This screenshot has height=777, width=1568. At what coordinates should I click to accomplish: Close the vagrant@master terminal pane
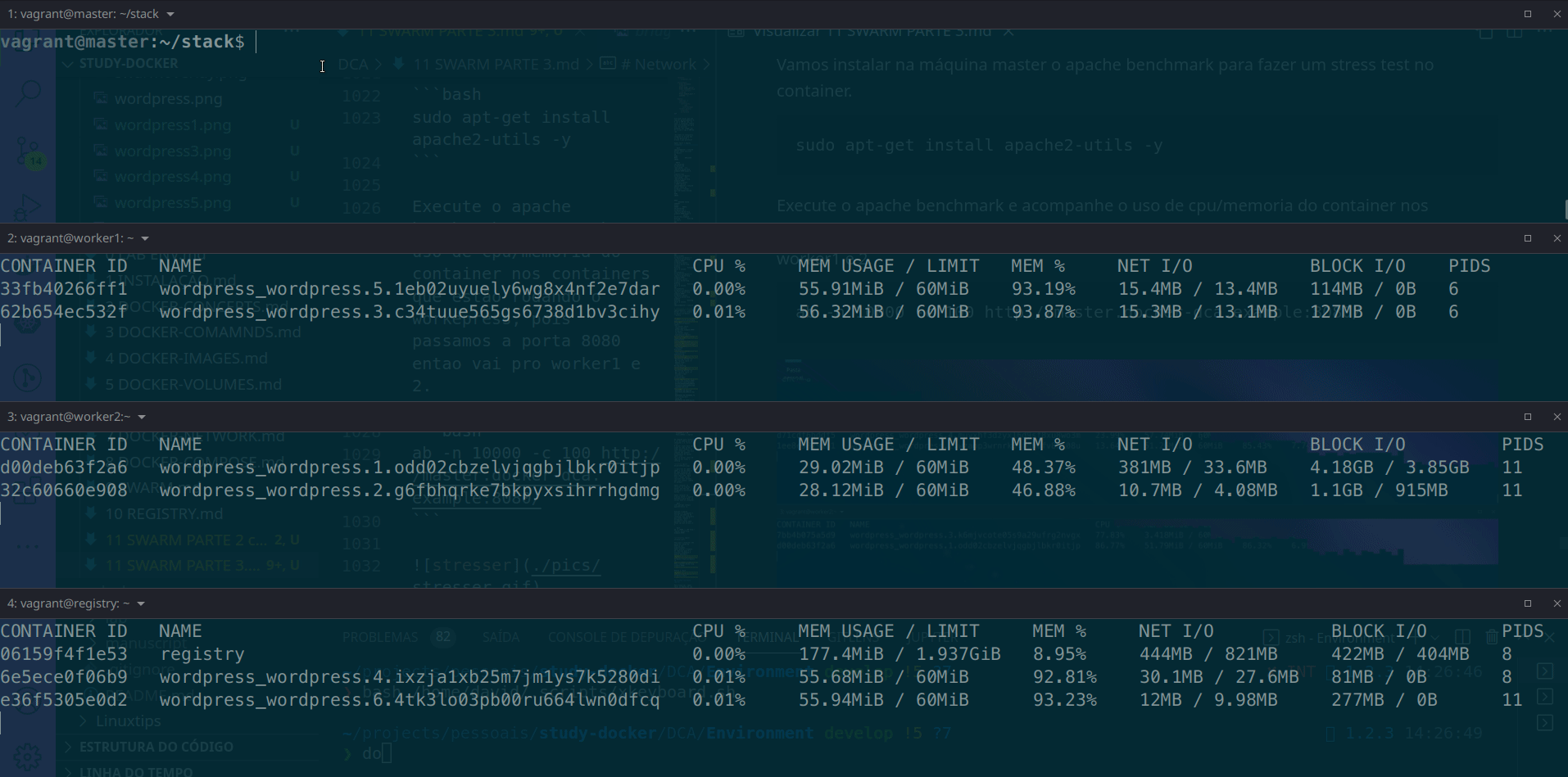tap(1557, 14)
